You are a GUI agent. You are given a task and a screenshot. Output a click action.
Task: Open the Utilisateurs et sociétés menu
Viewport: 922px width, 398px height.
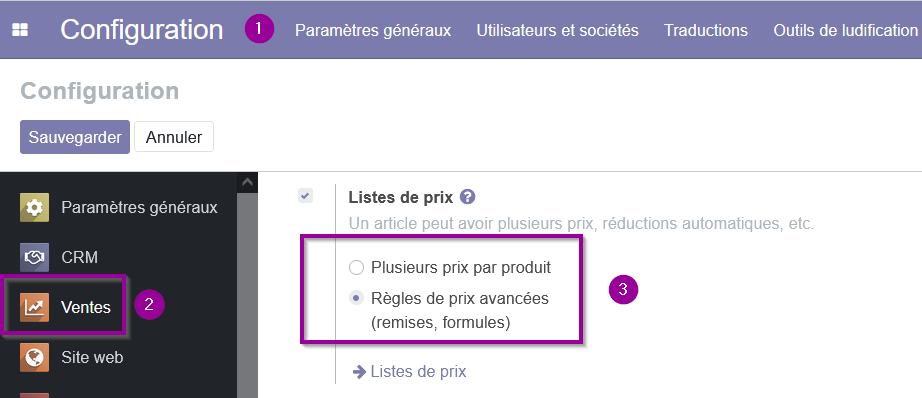click(x=557, y=30)
